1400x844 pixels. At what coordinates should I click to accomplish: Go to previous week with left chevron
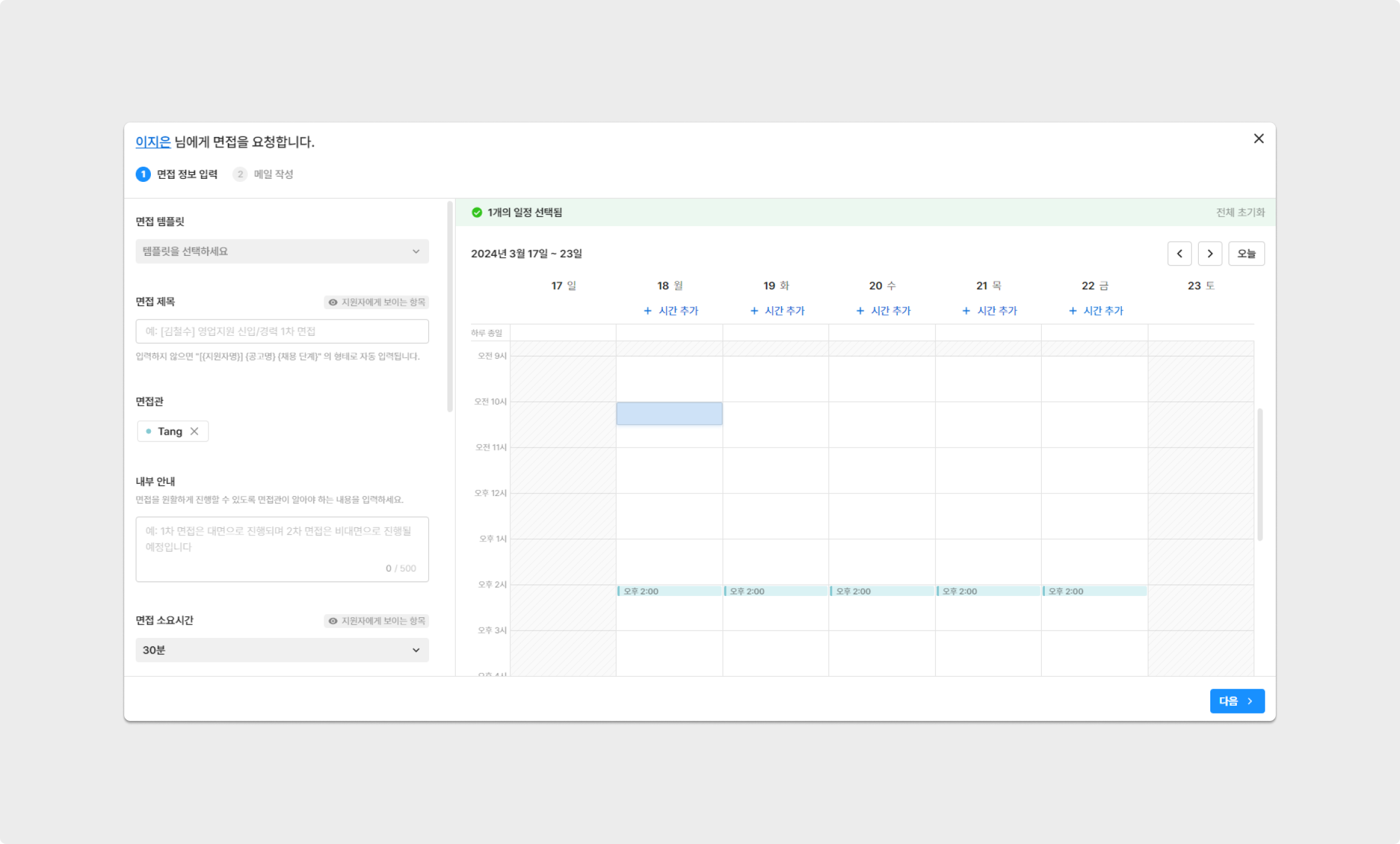click(1179, 253)
